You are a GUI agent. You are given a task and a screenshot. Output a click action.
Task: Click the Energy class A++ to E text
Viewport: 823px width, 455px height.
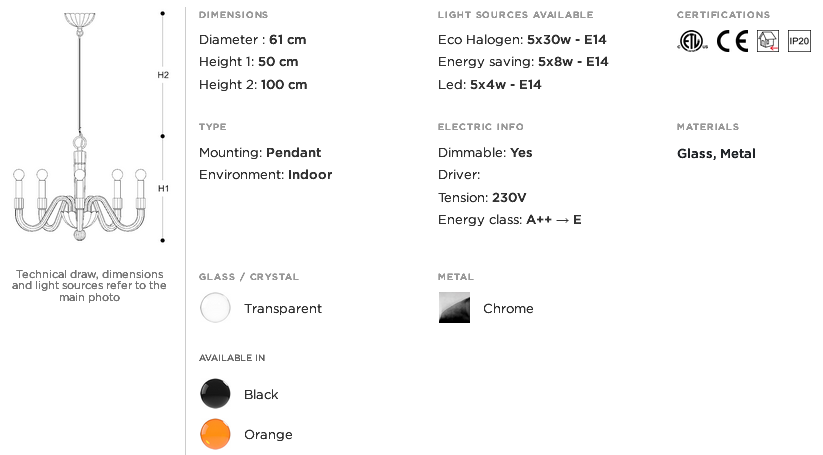[510, 220]
